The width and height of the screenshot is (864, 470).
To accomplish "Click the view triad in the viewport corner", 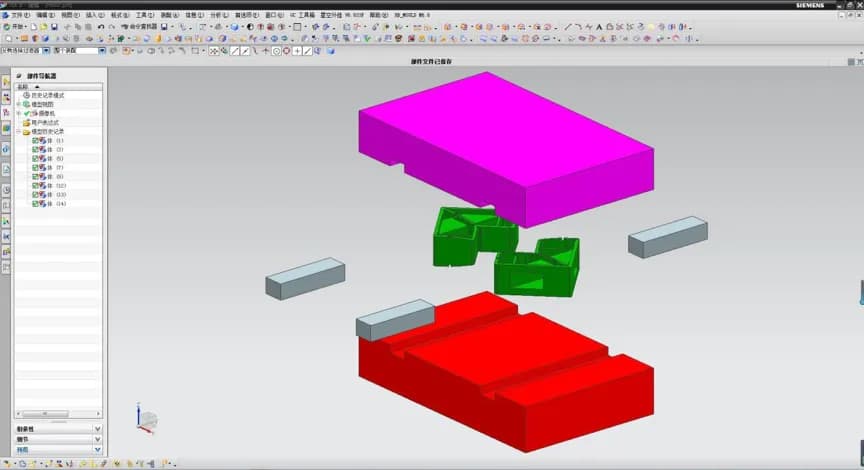I will [145, 419].
